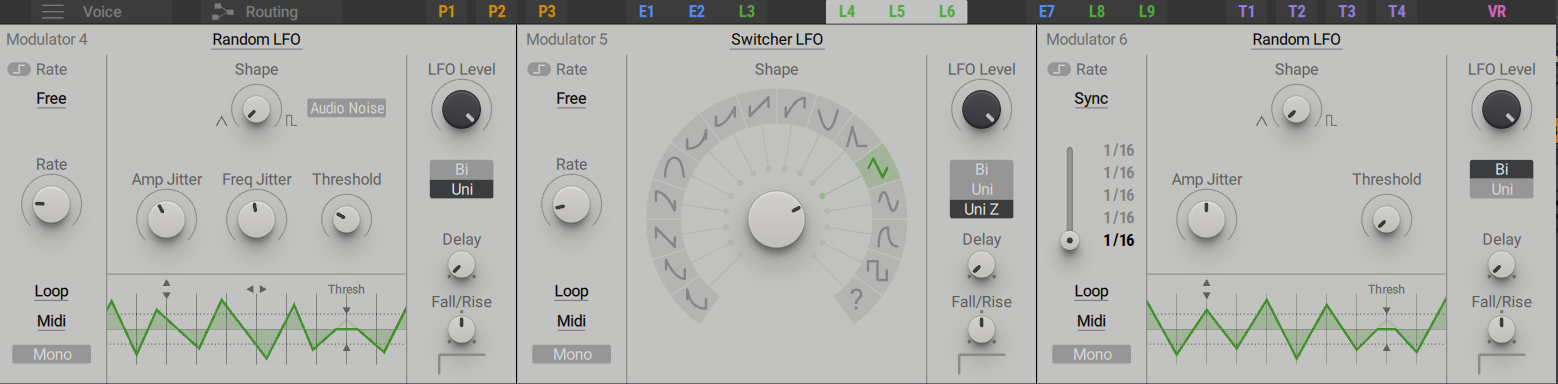Image resolution: width=1558 pixels, height=384 pixels.
Task: Select the U-shaped parabola segment in shape wheel
Action: pos(827,120)
